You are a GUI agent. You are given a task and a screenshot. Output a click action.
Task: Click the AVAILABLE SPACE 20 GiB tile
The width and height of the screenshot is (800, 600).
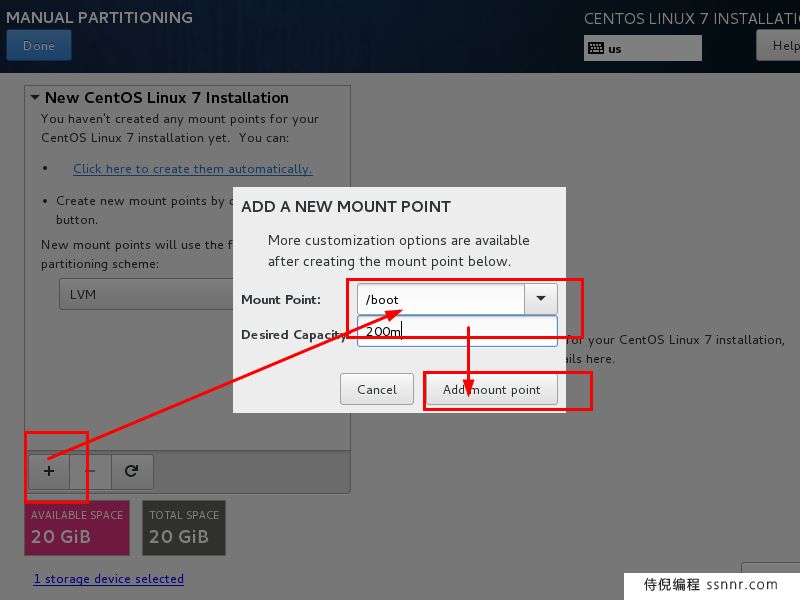(x=77, y=528)
